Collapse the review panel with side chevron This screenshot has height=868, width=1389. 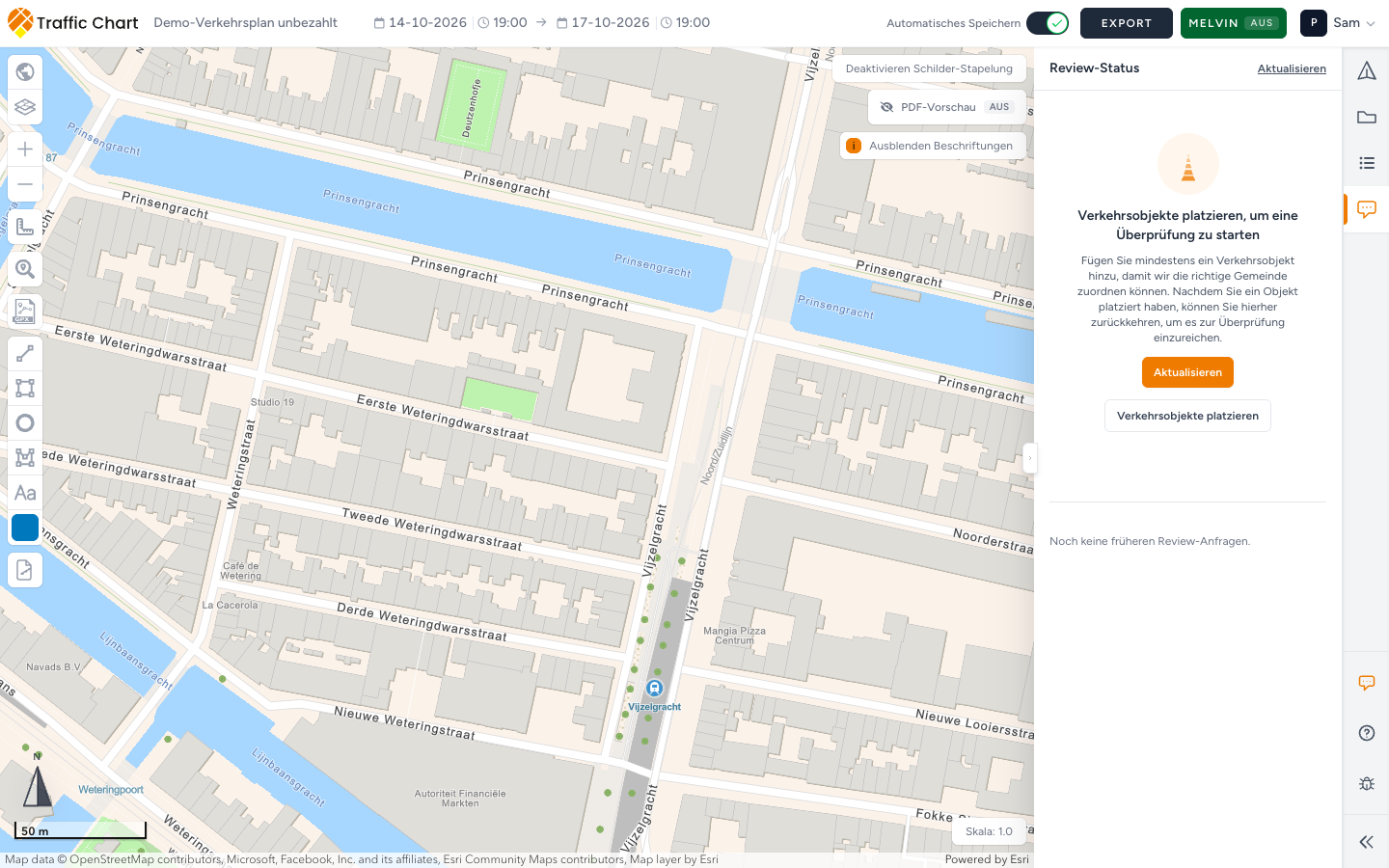click(1029, 458)
